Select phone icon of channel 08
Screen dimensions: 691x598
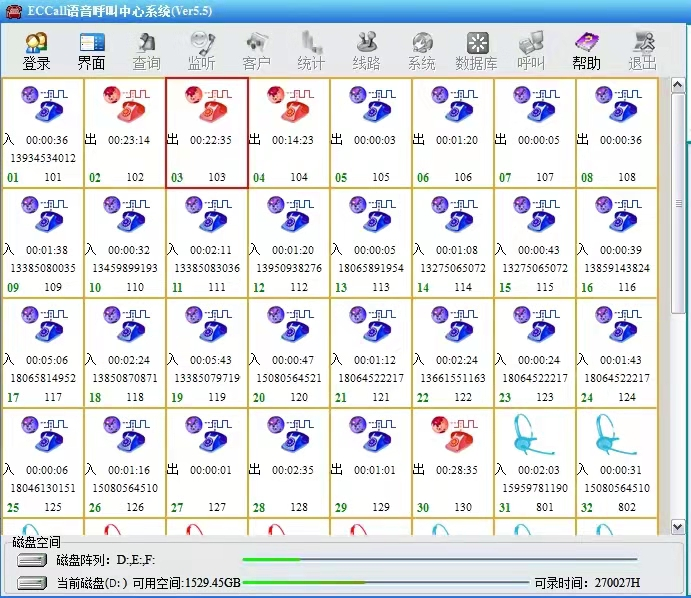(x=618, y=104)
